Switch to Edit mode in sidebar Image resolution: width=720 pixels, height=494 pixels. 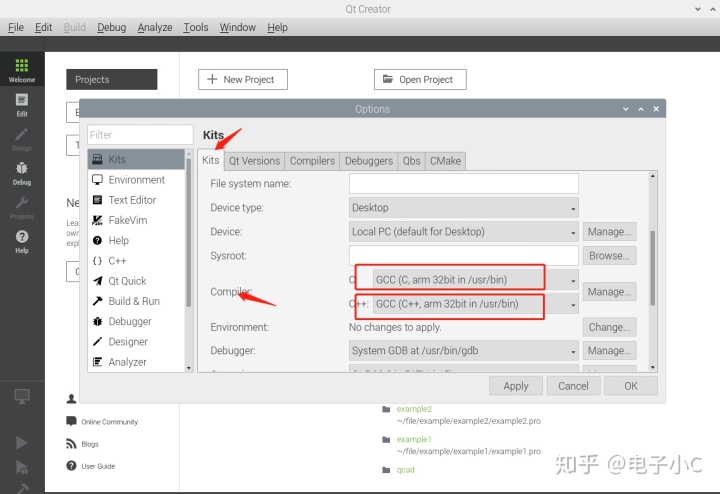pyautogui.click(x=22, y=105)
